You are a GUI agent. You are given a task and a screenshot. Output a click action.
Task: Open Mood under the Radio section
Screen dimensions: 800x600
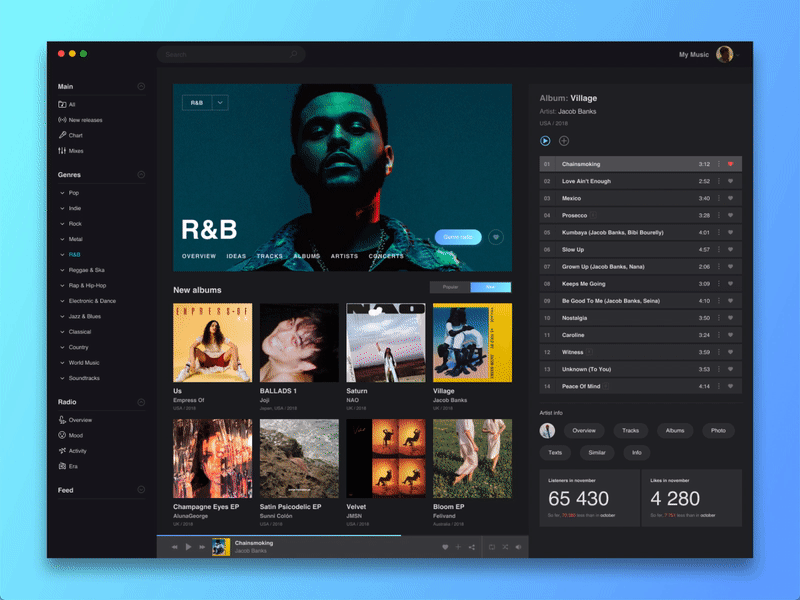(77, 435)
